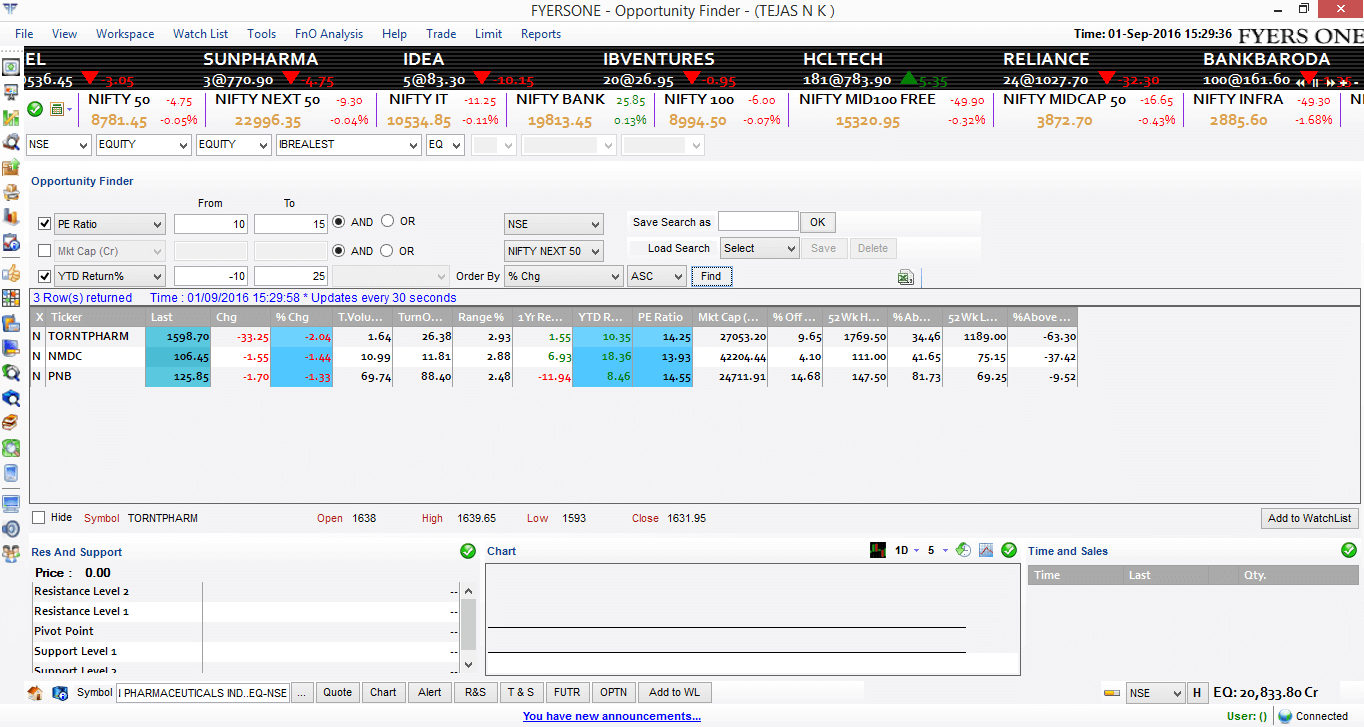Click the Quote button in bottom bar

click(x=338, y=692)
